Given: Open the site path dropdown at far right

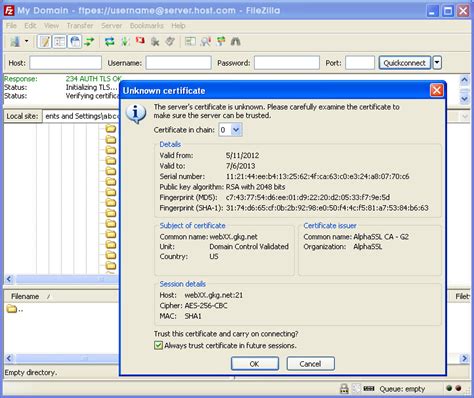Looking at the screenshot, I should coord(465,116).
